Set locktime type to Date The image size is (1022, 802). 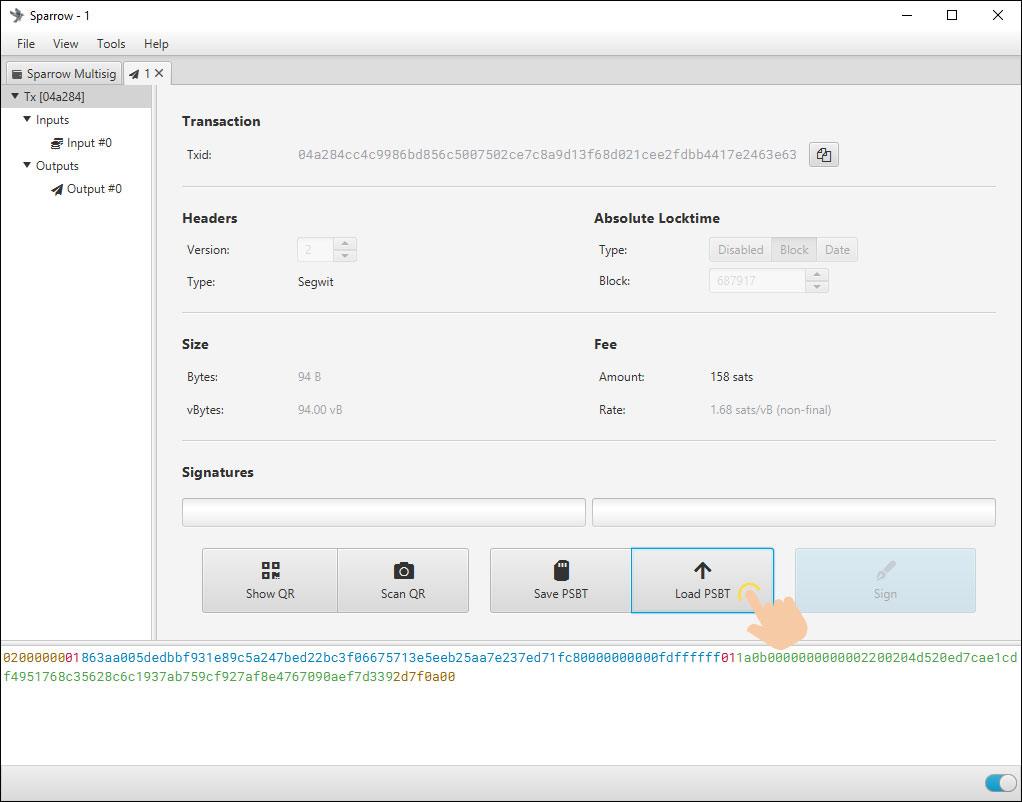(837, 250)
